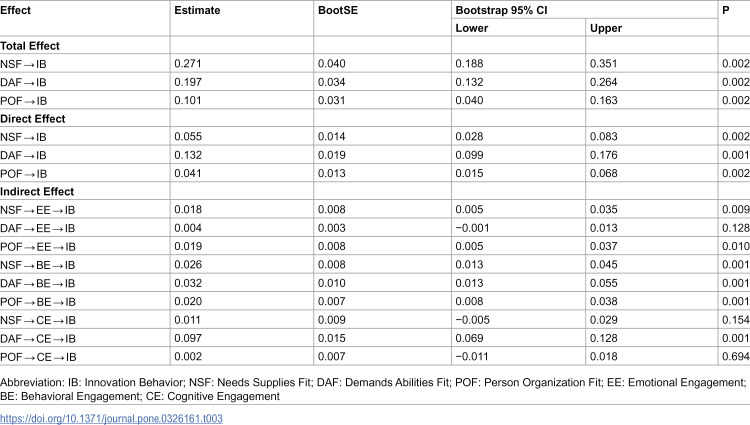Open the doi.org journal link
The height and width of the screenshot is (425, 750).
click(x=111, y=418)
